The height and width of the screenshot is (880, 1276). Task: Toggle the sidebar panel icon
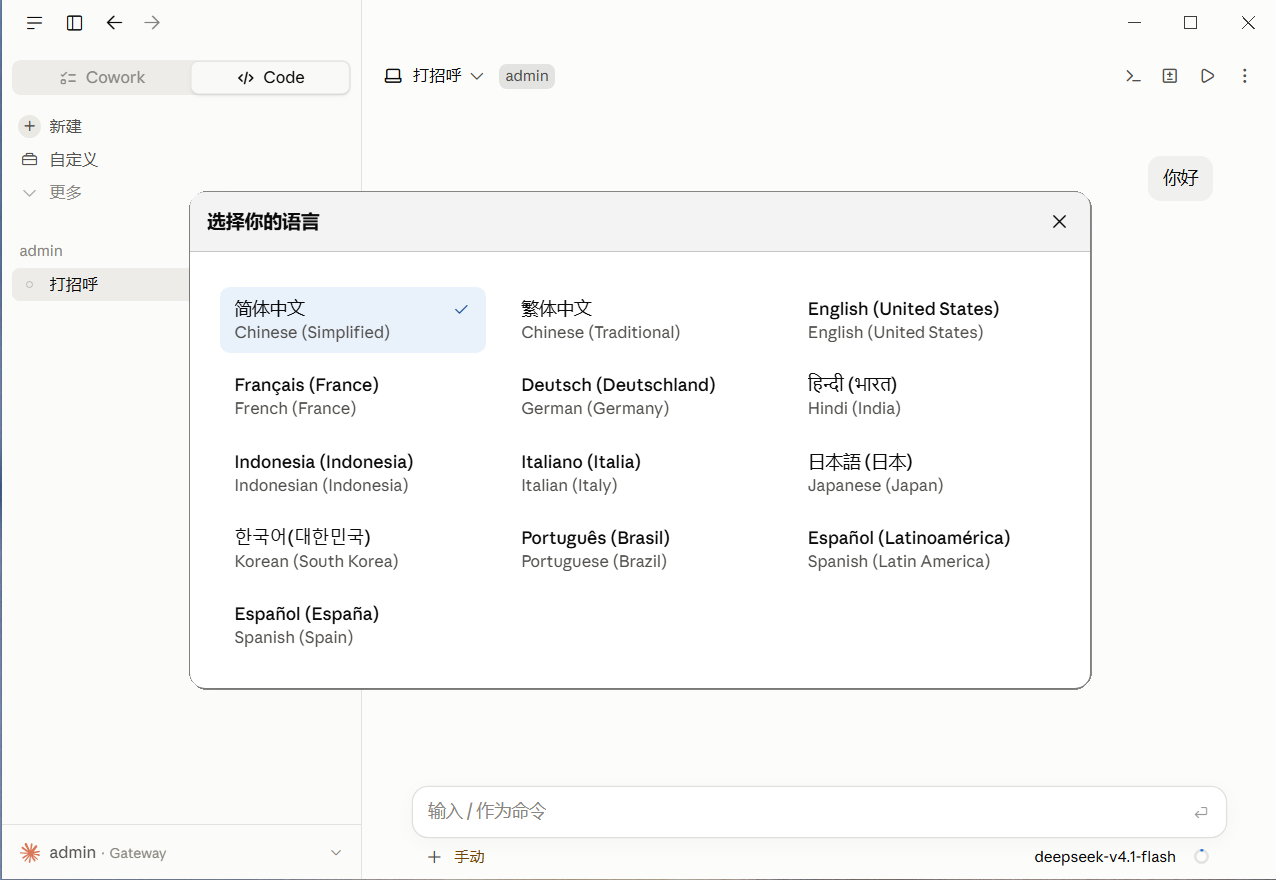pos(75,23)
